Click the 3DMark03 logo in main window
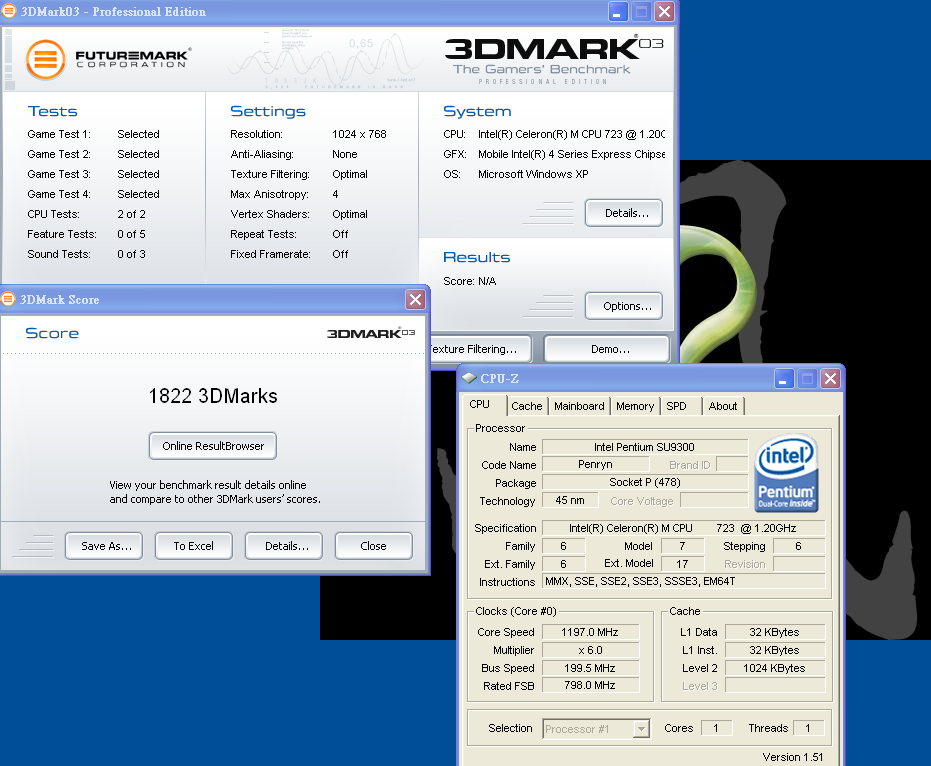Image resolution: width=931 pixels, height=766 pixels. coord(553,60)
